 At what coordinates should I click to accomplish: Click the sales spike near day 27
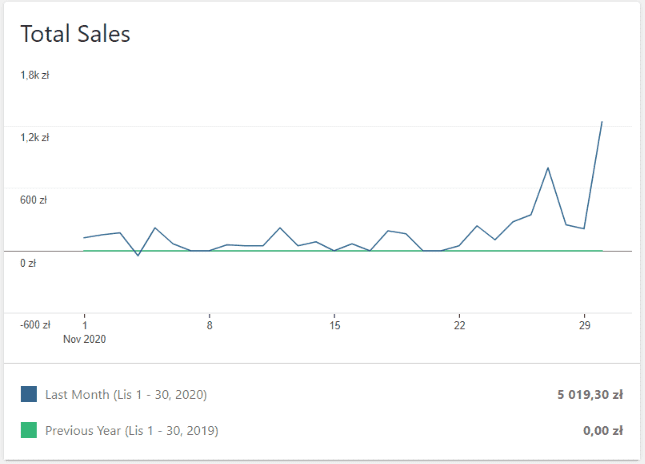tap(548, 167)
